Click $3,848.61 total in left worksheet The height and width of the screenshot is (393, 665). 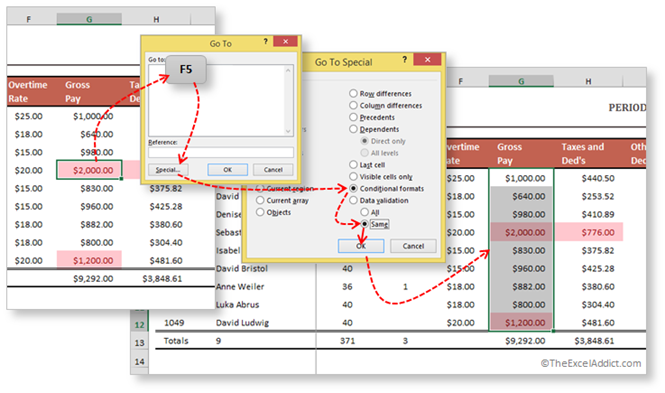tap(162, 279)
